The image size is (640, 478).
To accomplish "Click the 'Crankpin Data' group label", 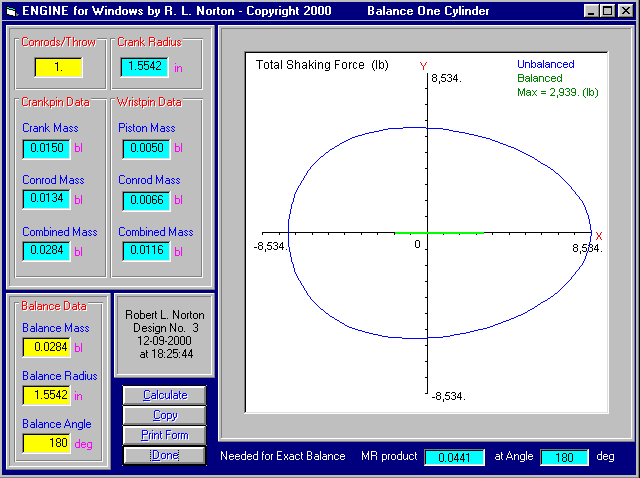I will 56,102.
